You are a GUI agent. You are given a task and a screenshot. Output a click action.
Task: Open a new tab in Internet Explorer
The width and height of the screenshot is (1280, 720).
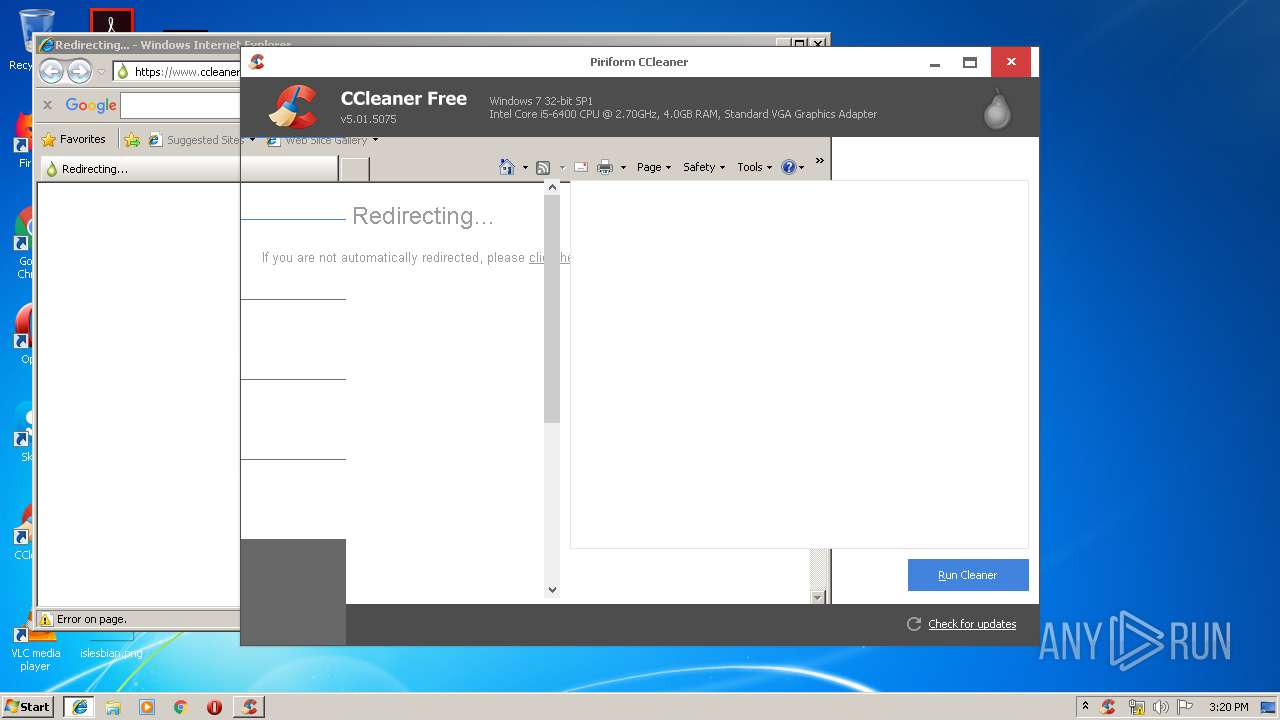point(355,169)
